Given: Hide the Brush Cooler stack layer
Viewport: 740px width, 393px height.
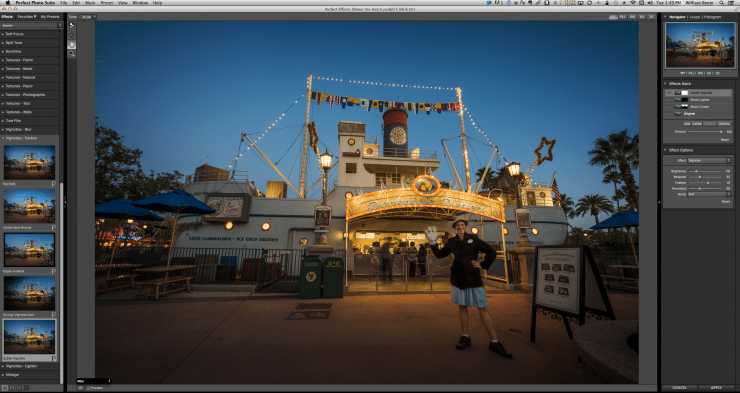Looking at the screenshot, I should [x=669, y=107].
